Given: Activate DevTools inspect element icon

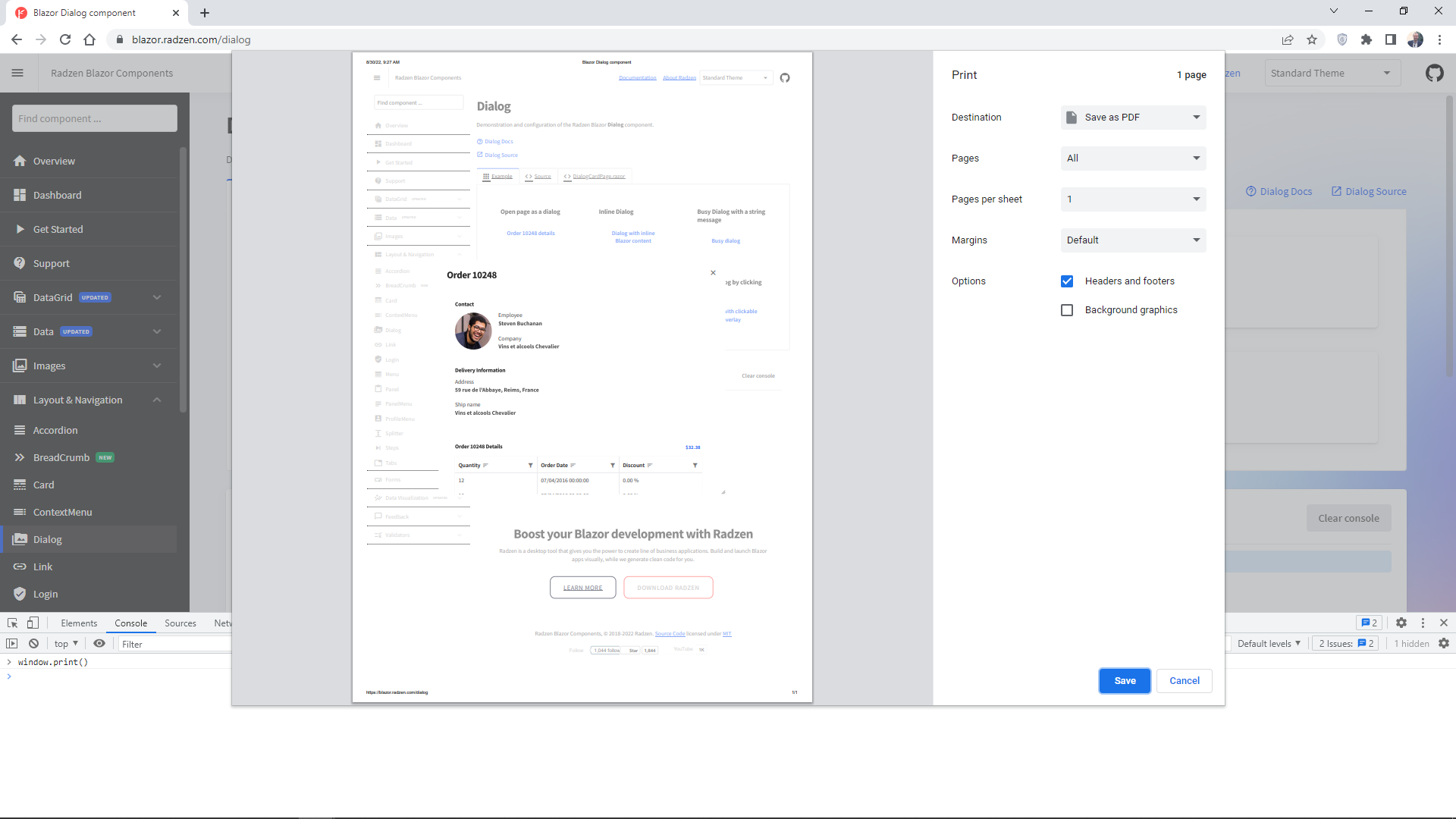Looking at the screenshot, I should pos(12,623).
